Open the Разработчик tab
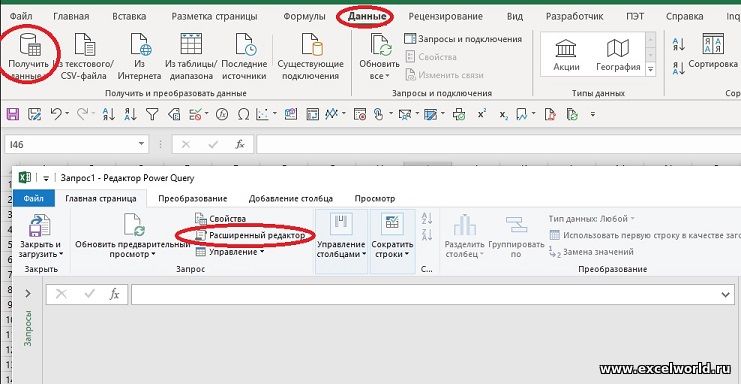Screen dimensions: 741x384 (x=574, y=16)
